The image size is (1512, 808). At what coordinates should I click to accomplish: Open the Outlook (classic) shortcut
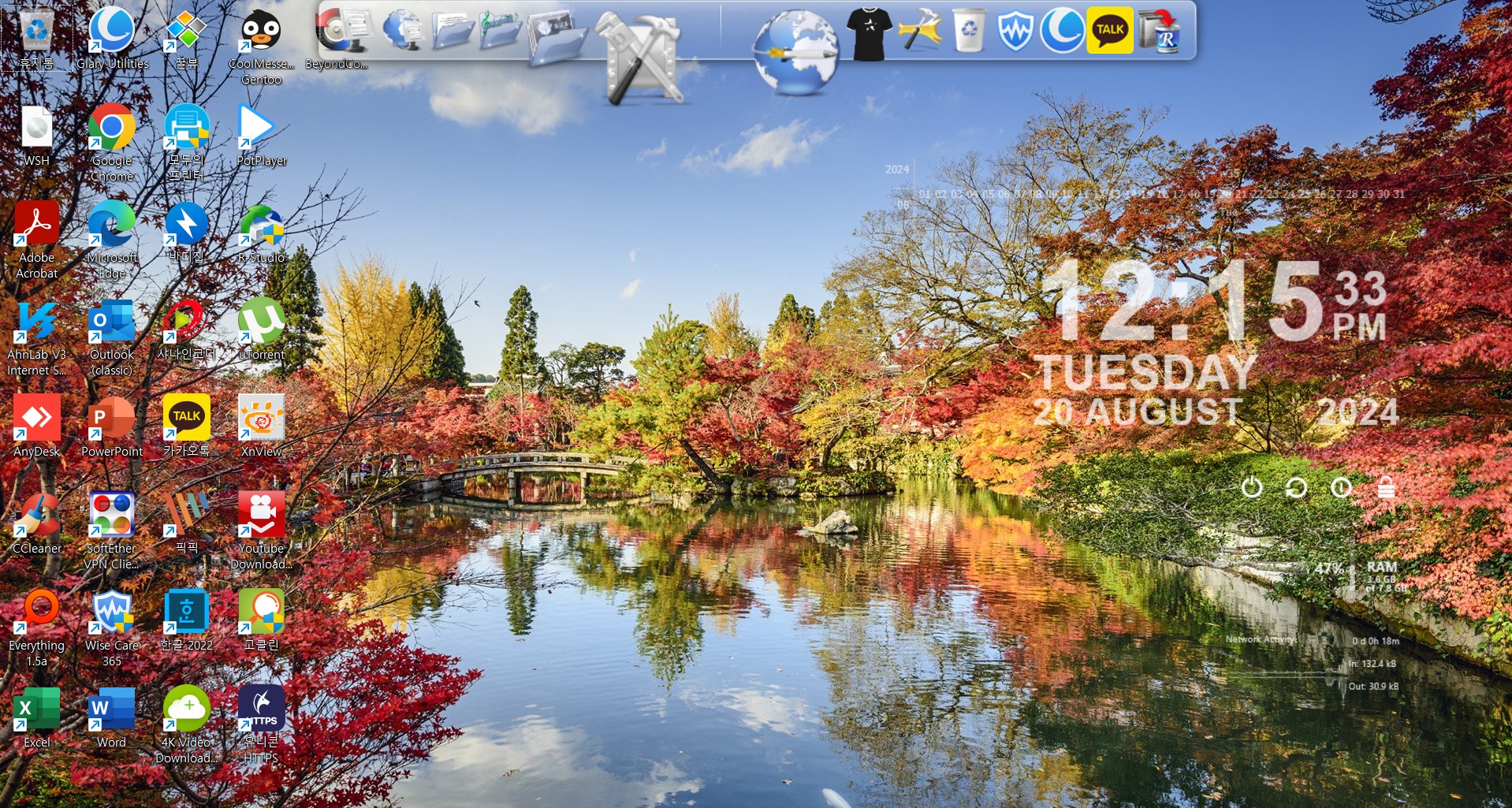pyautogui.click(x=112, y=336)
